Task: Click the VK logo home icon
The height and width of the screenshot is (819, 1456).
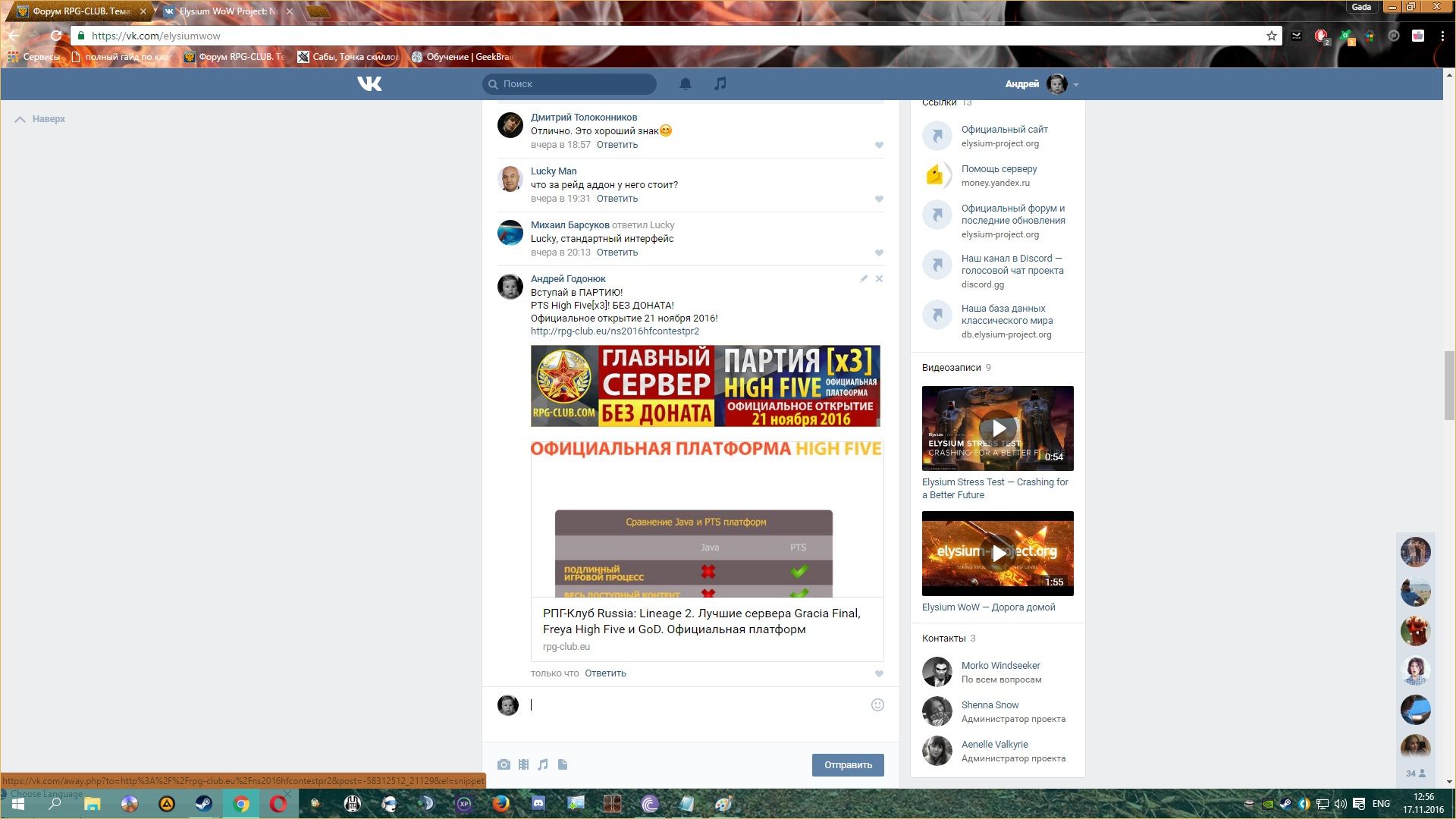Action: tap(369, 83)
